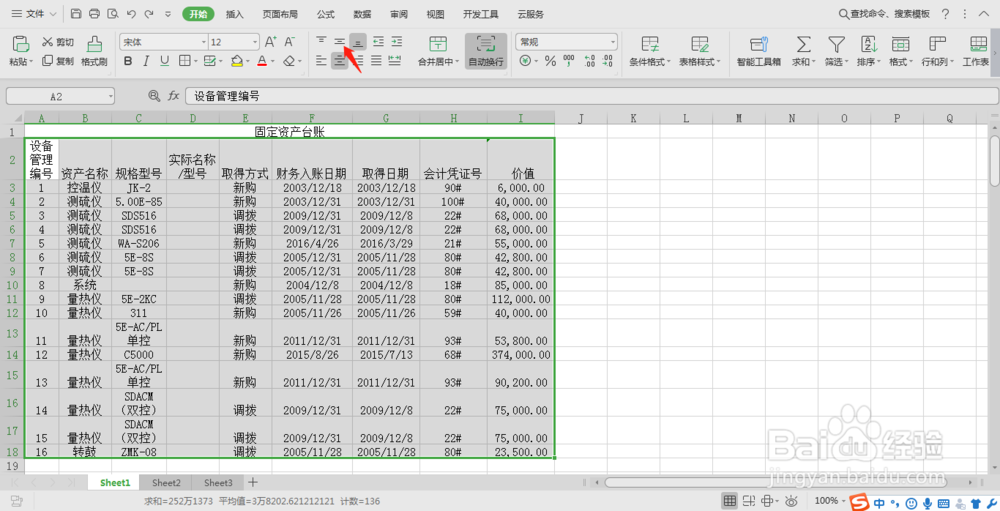The image size is (1000, 511).
Task: Switch to the 公式 ribbon tab
Action: [325, 14]
